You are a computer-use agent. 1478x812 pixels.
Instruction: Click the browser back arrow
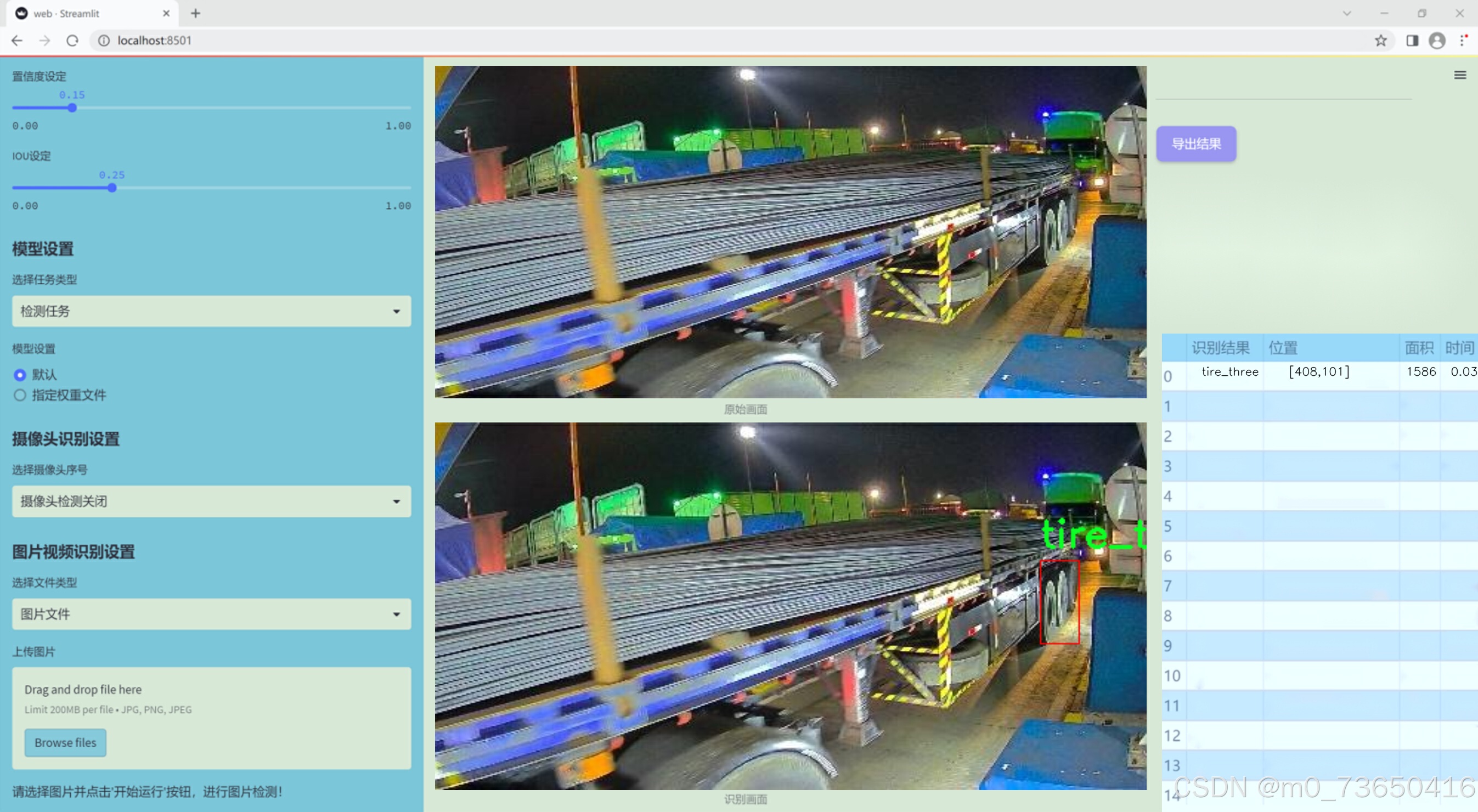click(17, 41)
